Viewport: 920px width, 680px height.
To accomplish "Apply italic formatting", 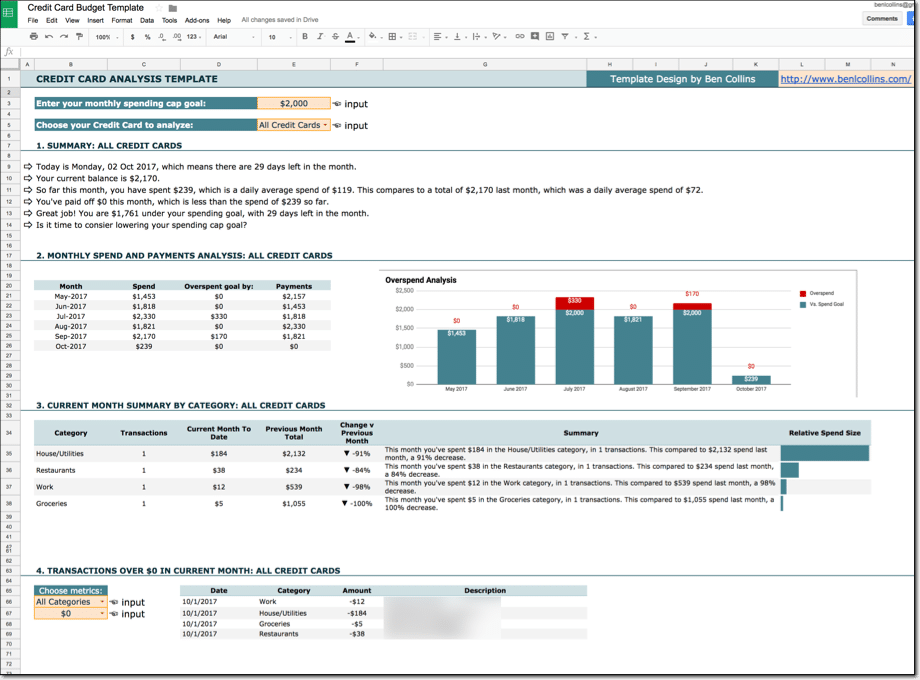I will [320, 38].
